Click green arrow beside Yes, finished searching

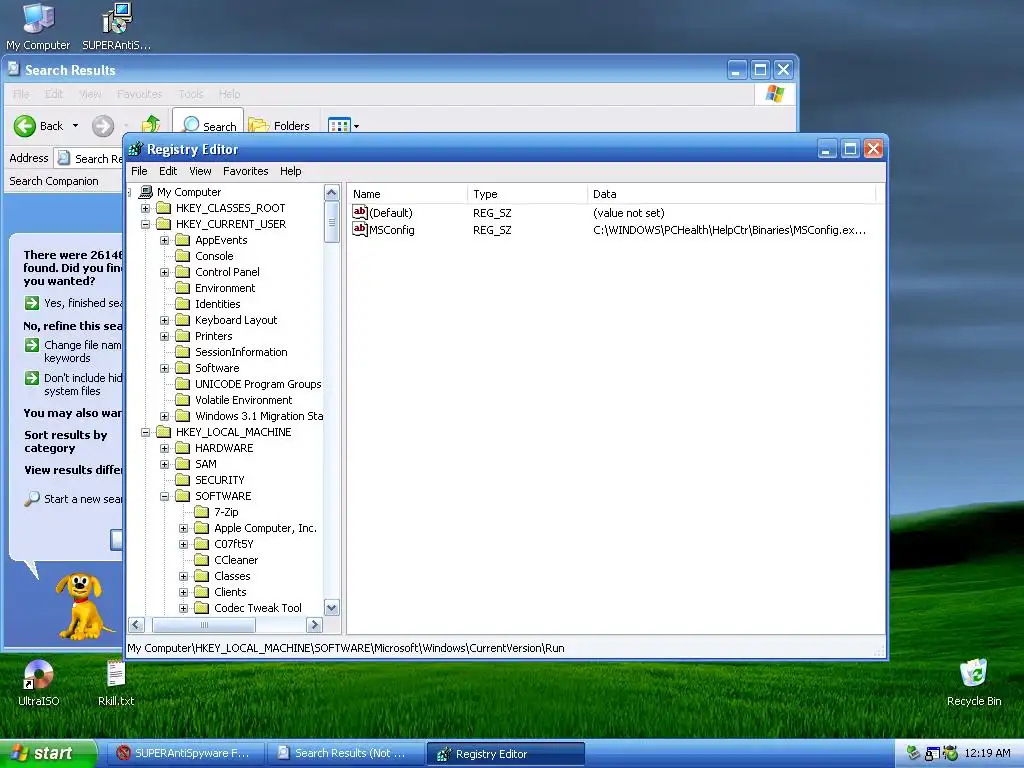[x=32, y=303]
